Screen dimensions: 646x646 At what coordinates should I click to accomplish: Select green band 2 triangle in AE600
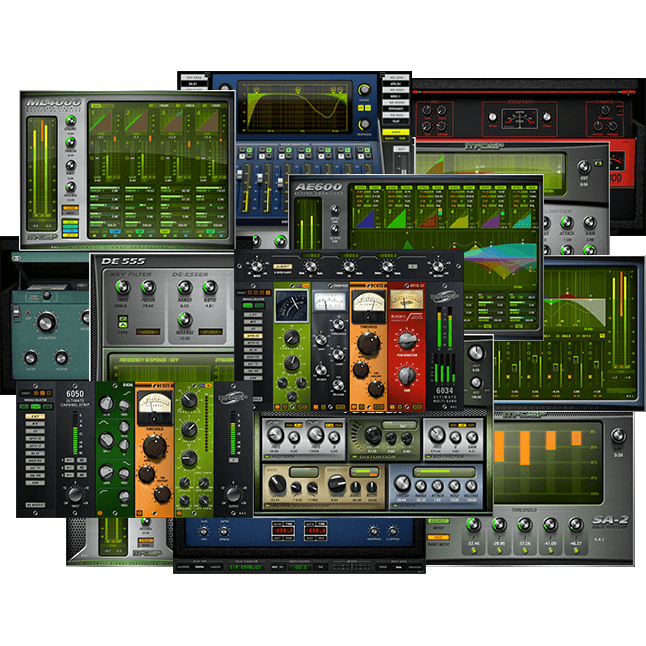click(397, 219)
